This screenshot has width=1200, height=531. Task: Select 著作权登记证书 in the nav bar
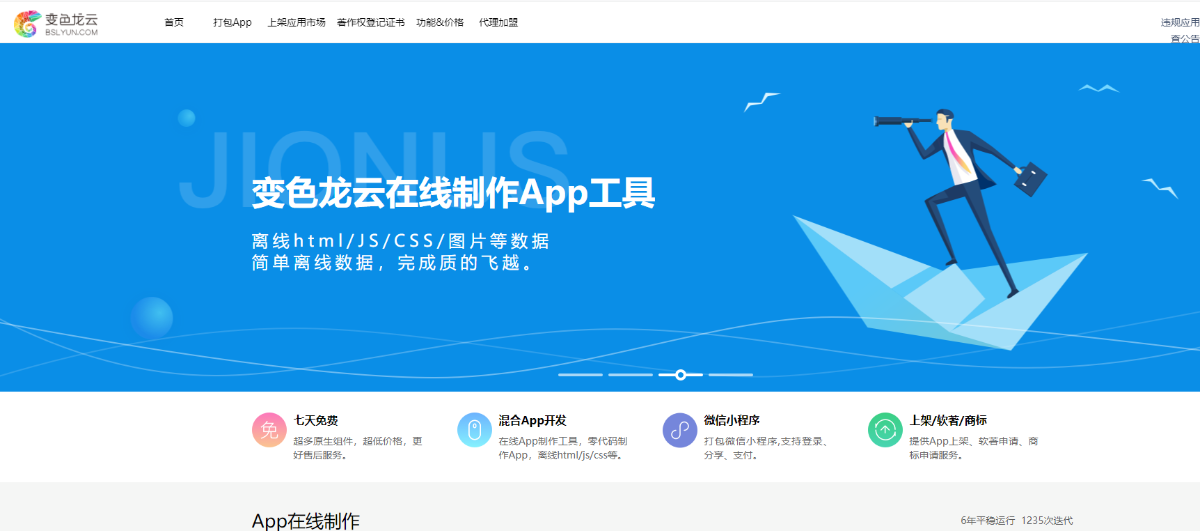click(371, 22)
